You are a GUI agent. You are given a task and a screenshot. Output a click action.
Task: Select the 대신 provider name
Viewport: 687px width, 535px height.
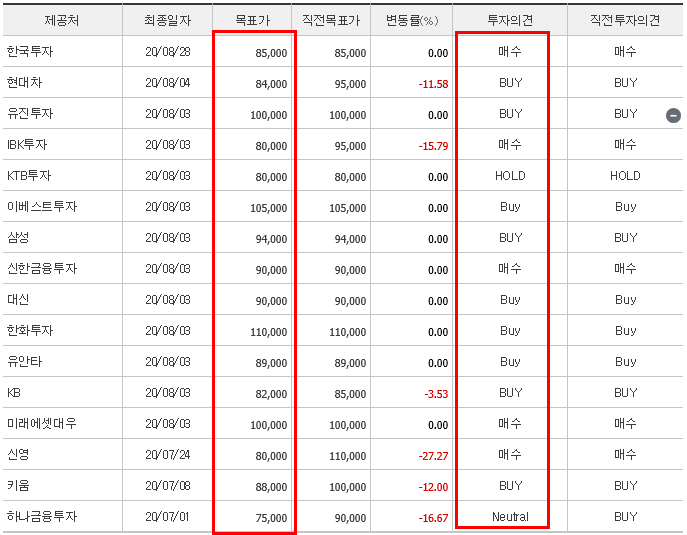(18, 300)
